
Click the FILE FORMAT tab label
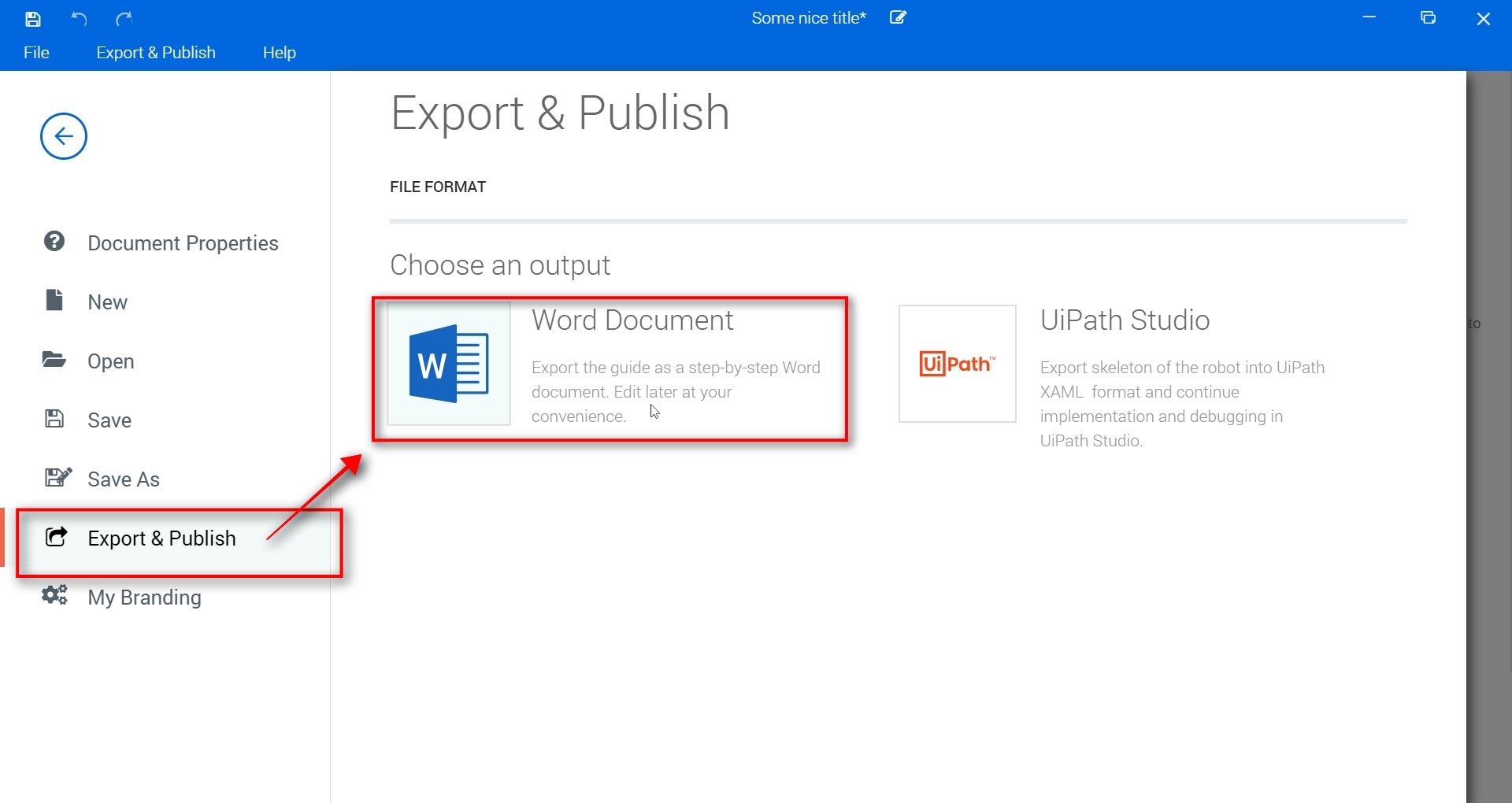click(438, 187)
